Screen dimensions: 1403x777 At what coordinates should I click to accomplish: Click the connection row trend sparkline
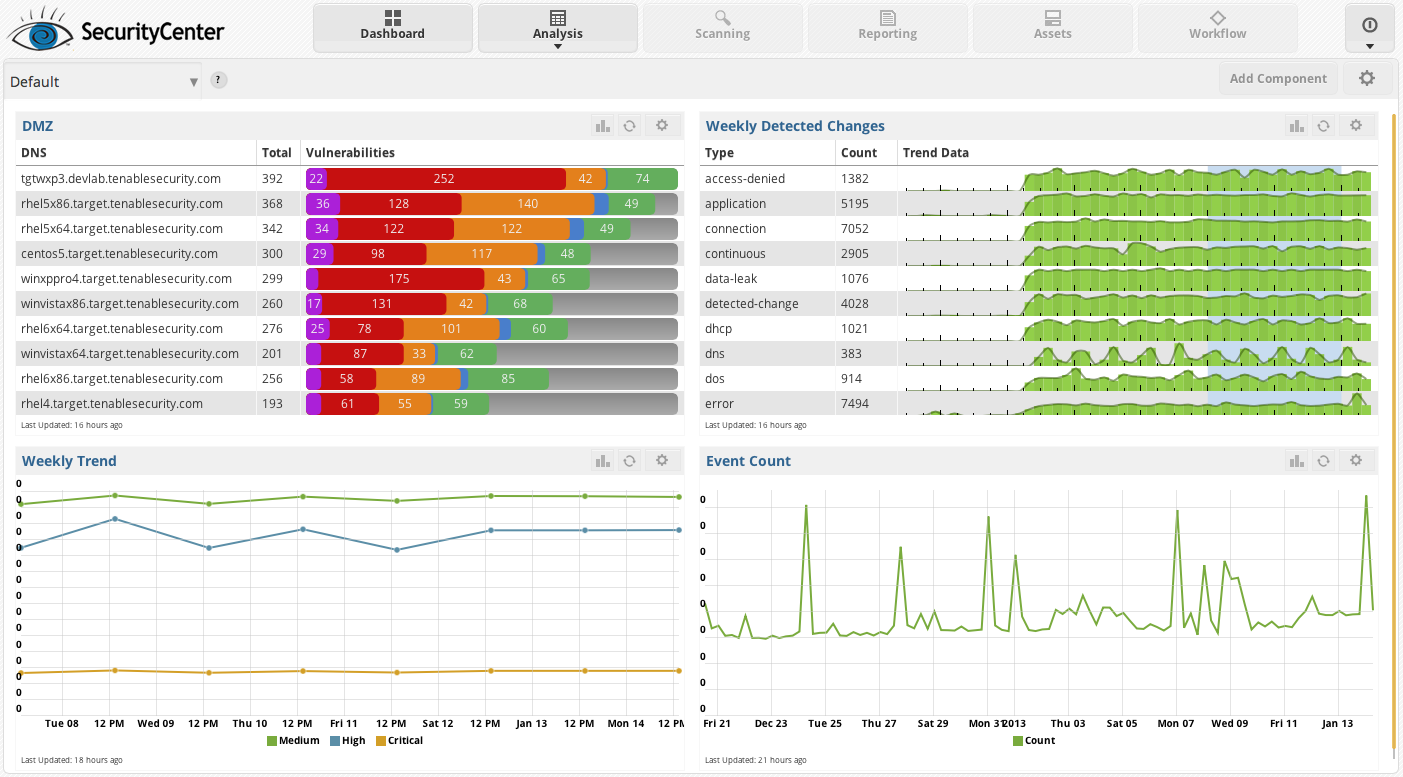[1137, 229]
